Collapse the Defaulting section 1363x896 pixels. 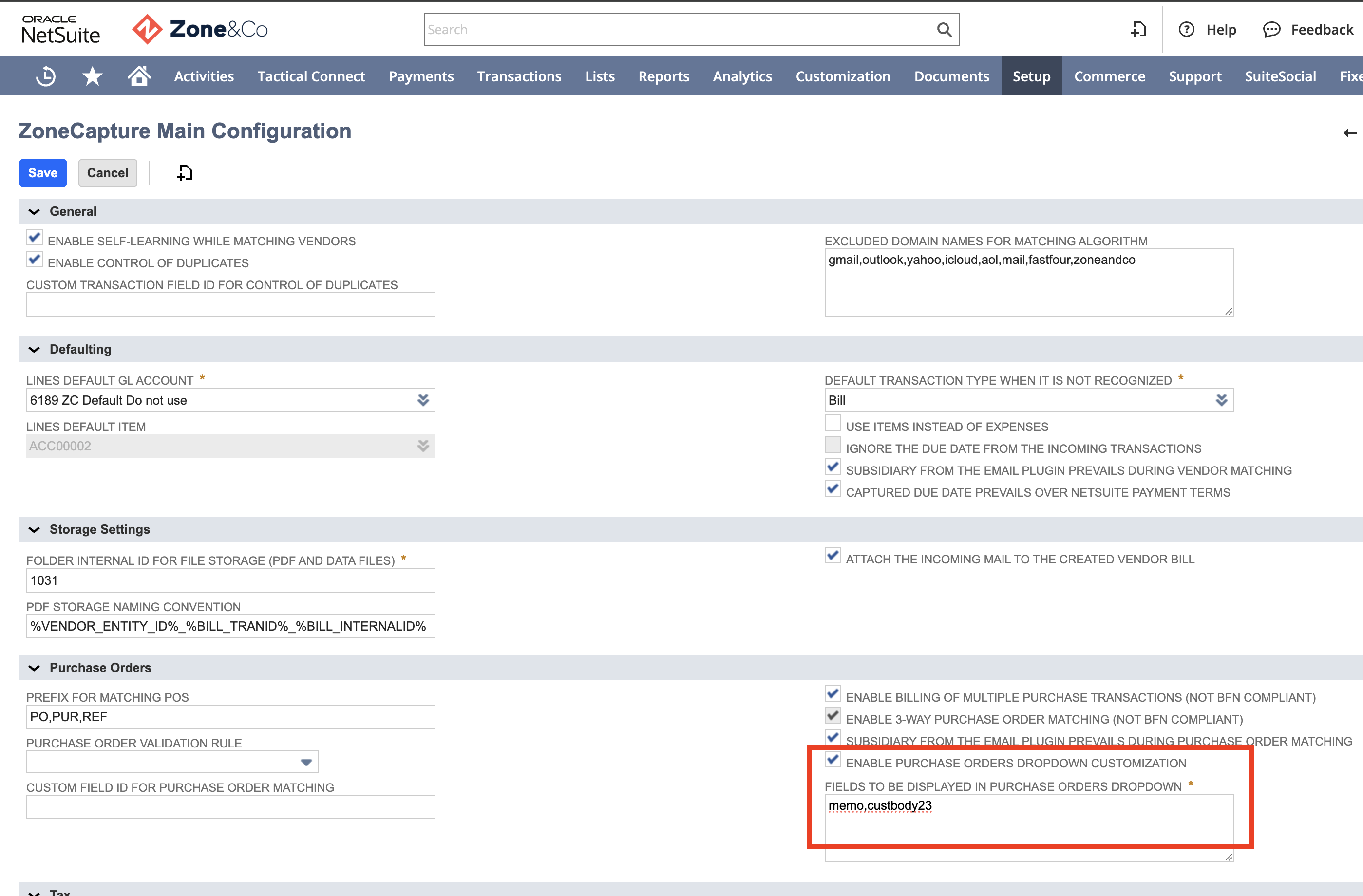tap(35, 350)
